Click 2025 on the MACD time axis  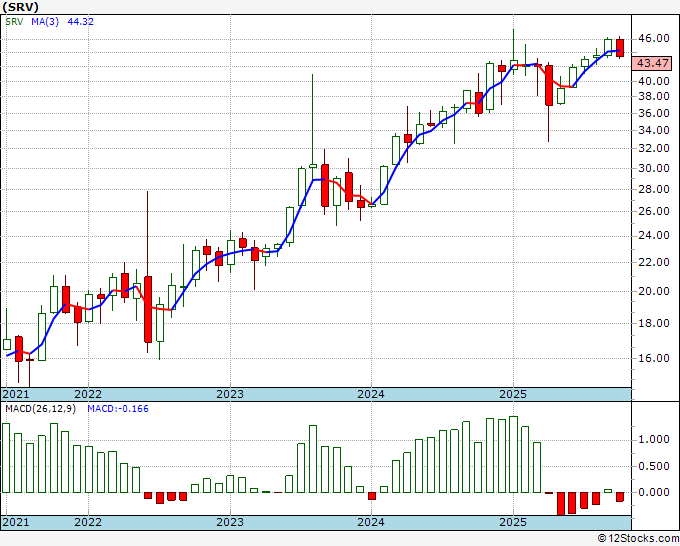coord(512,522)
